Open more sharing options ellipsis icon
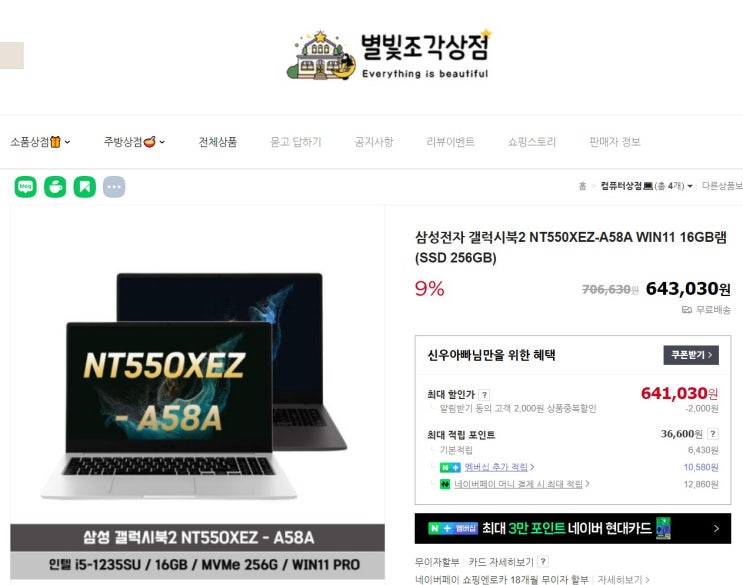This screenshot has width=743, height=585. pyautogui.click(x=114, y=187)
